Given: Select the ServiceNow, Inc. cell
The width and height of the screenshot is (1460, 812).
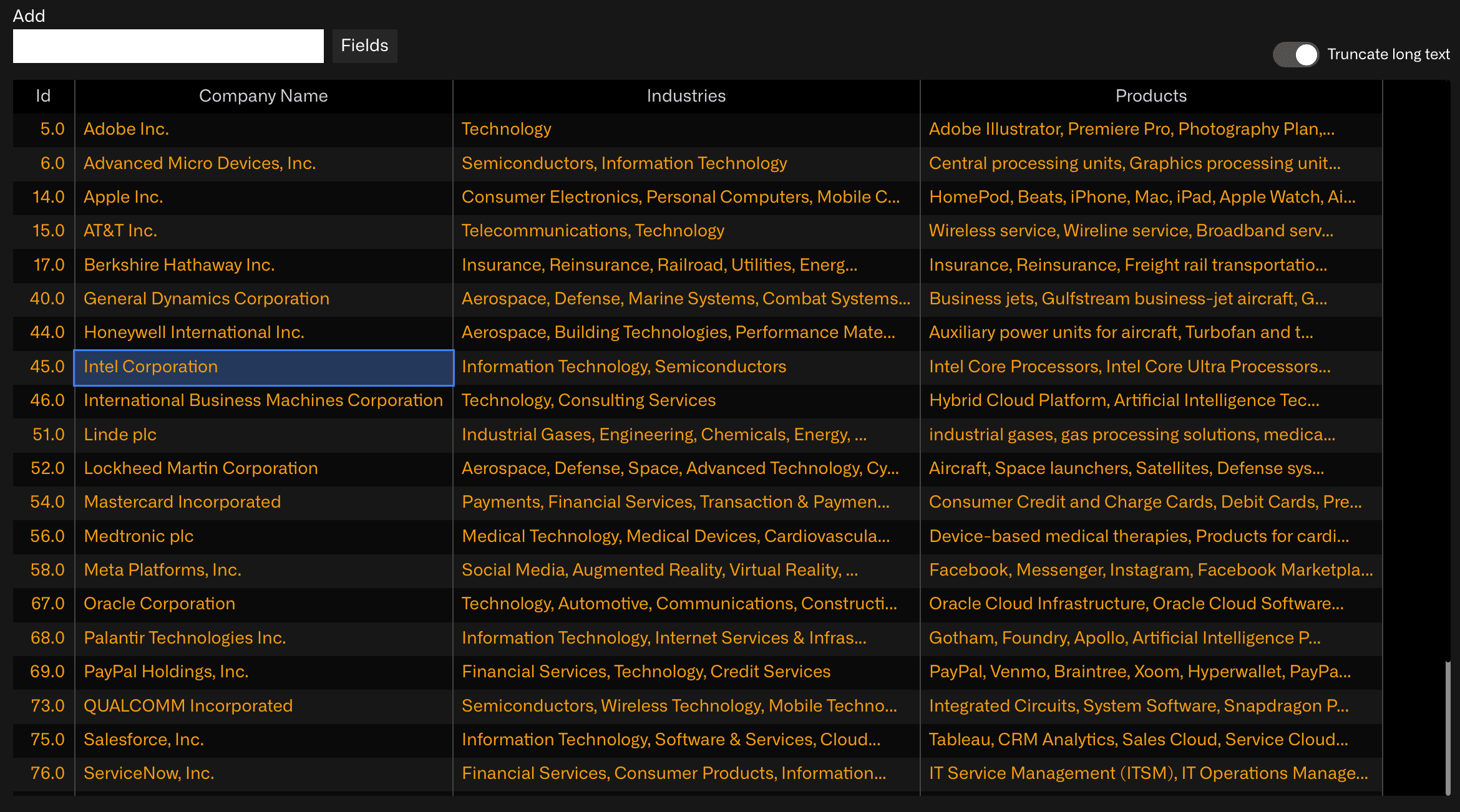Looking at the screenshot, I should (x=263, y=773).
